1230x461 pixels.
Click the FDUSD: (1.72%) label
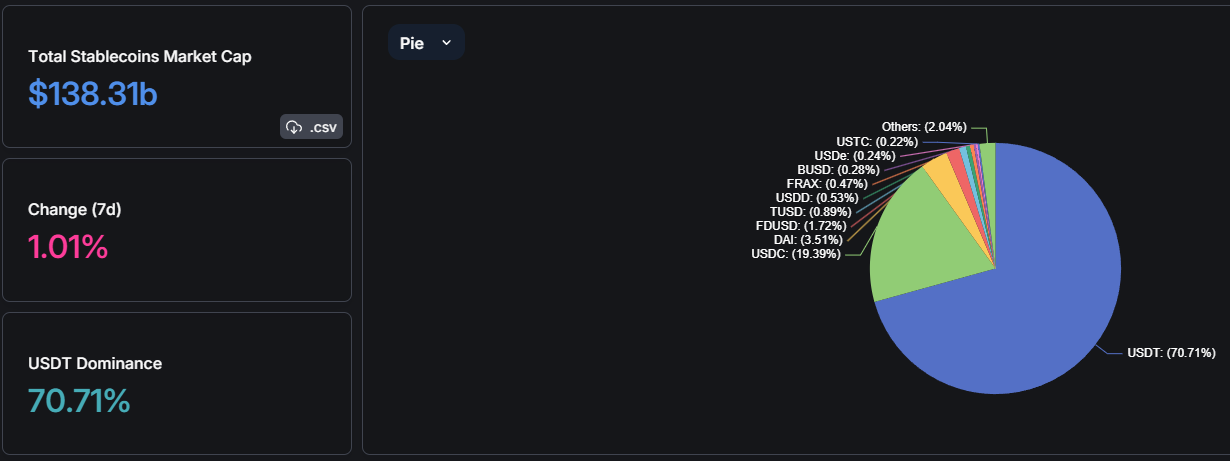tap(800, 226)
